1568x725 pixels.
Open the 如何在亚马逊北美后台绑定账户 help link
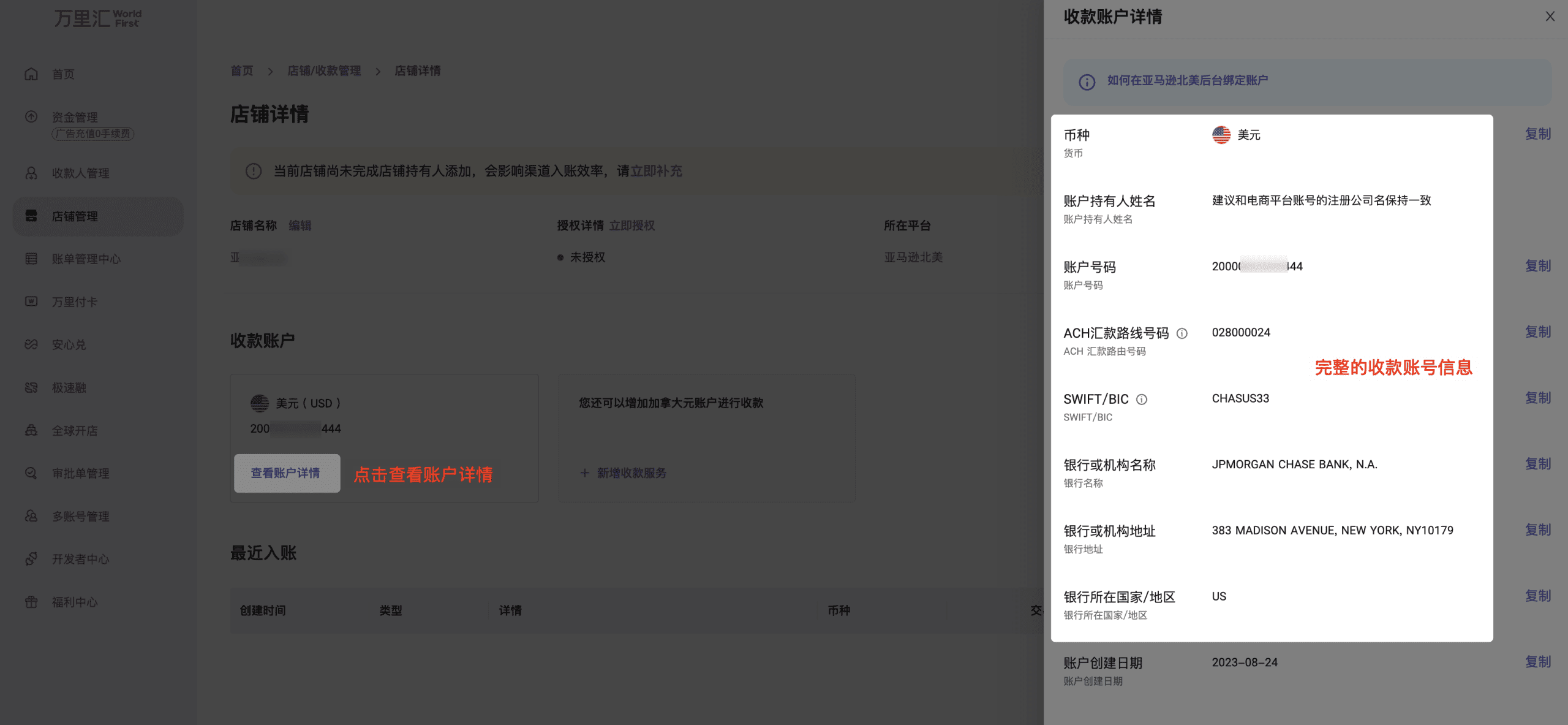click(x=1187, y=80)
